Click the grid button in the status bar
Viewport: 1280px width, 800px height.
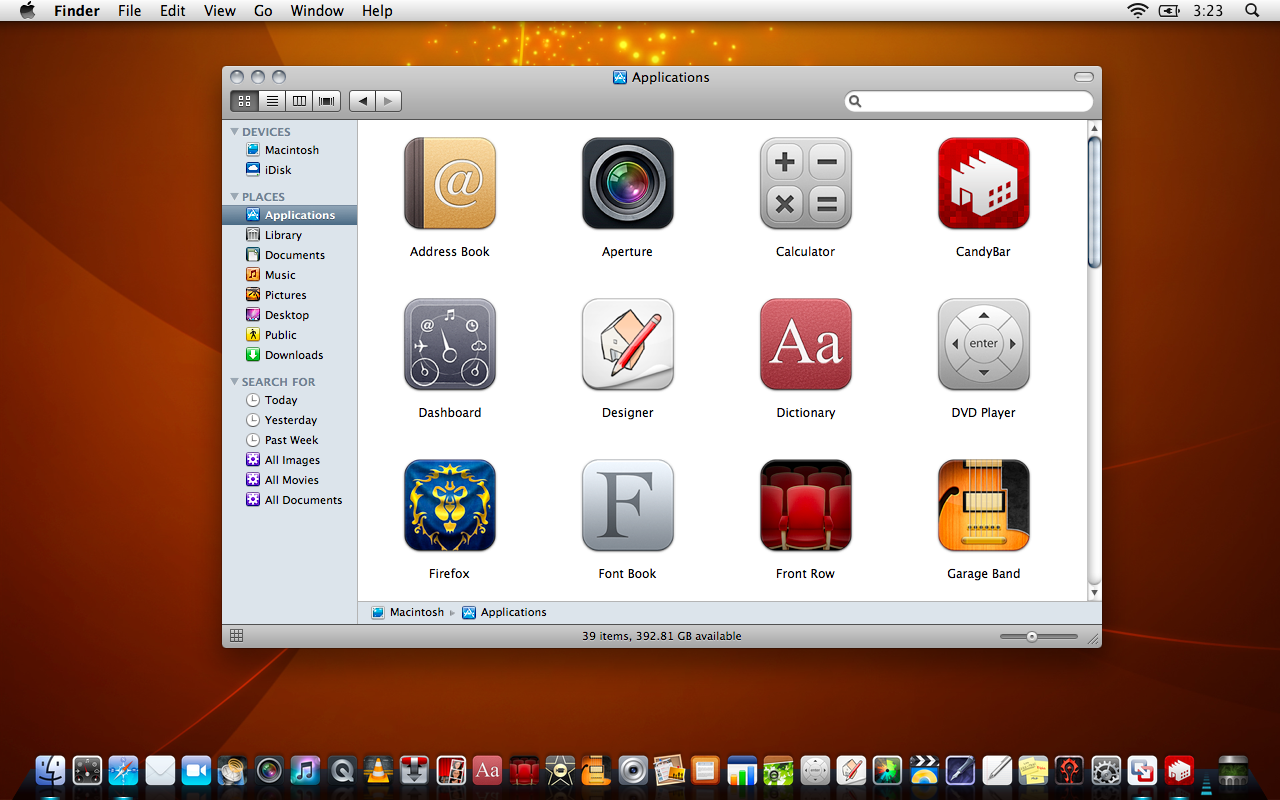237,636
